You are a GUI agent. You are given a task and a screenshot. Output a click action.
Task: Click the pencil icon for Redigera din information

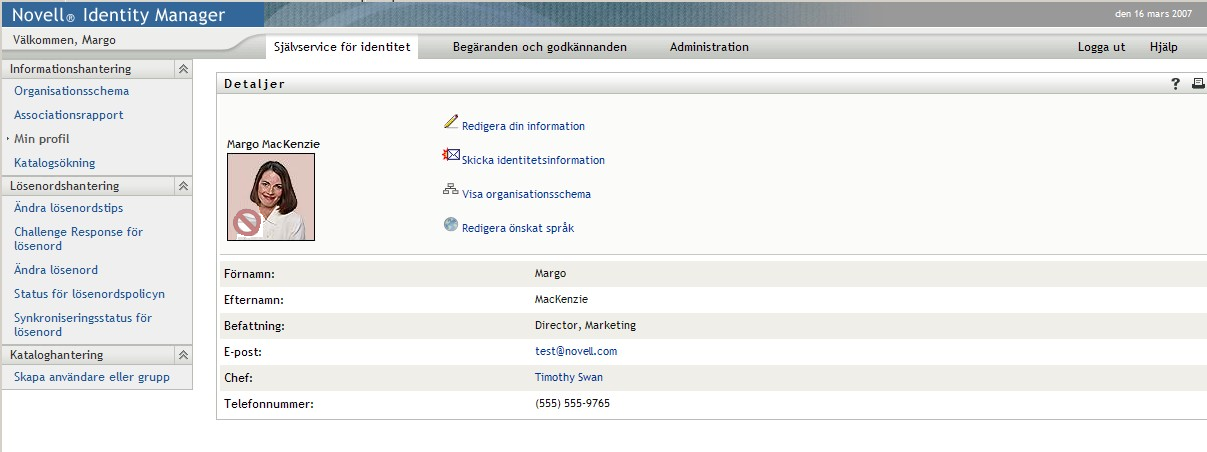coord(451,122)
